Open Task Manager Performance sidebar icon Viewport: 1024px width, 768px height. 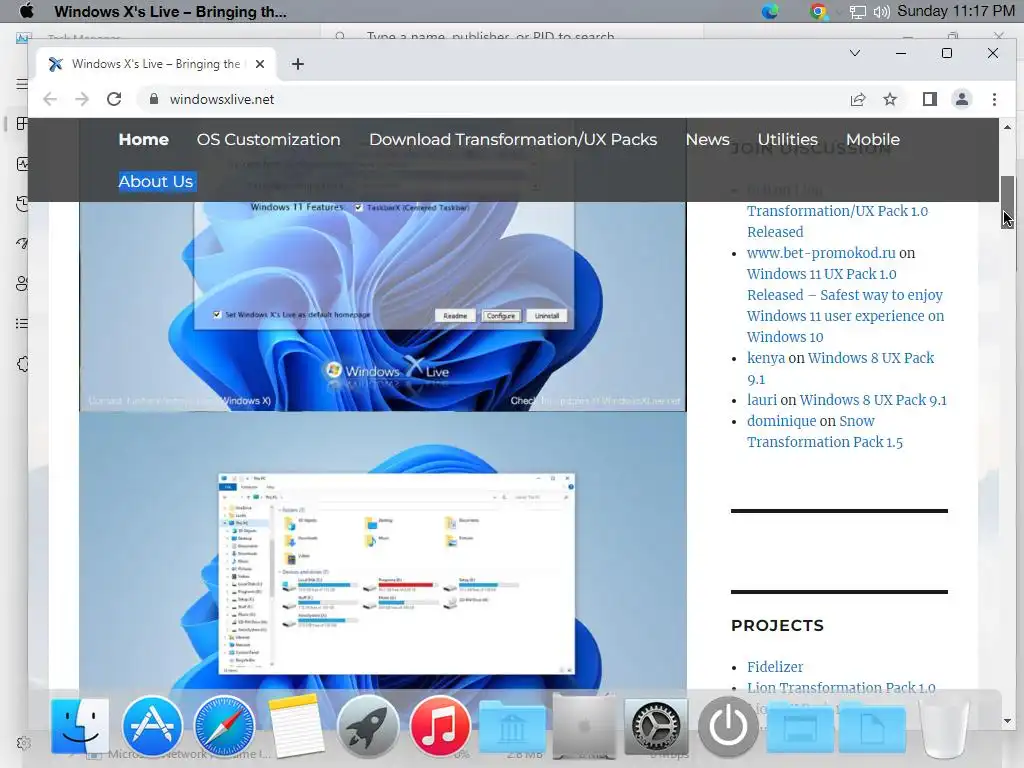click(22, 164)
